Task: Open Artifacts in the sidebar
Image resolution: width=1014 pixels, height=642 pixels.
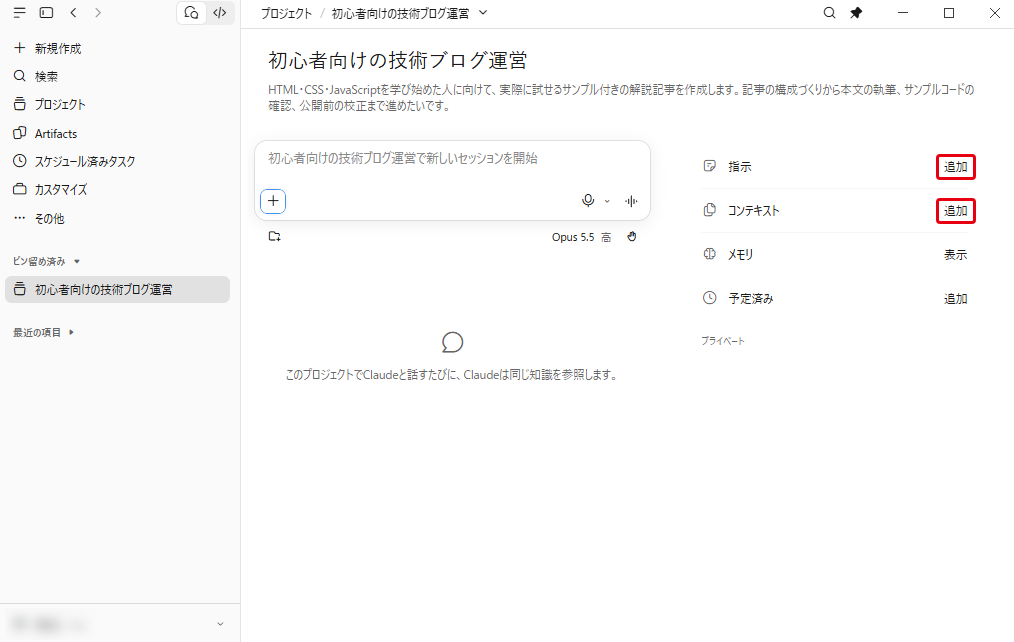Action: (120, 133)
